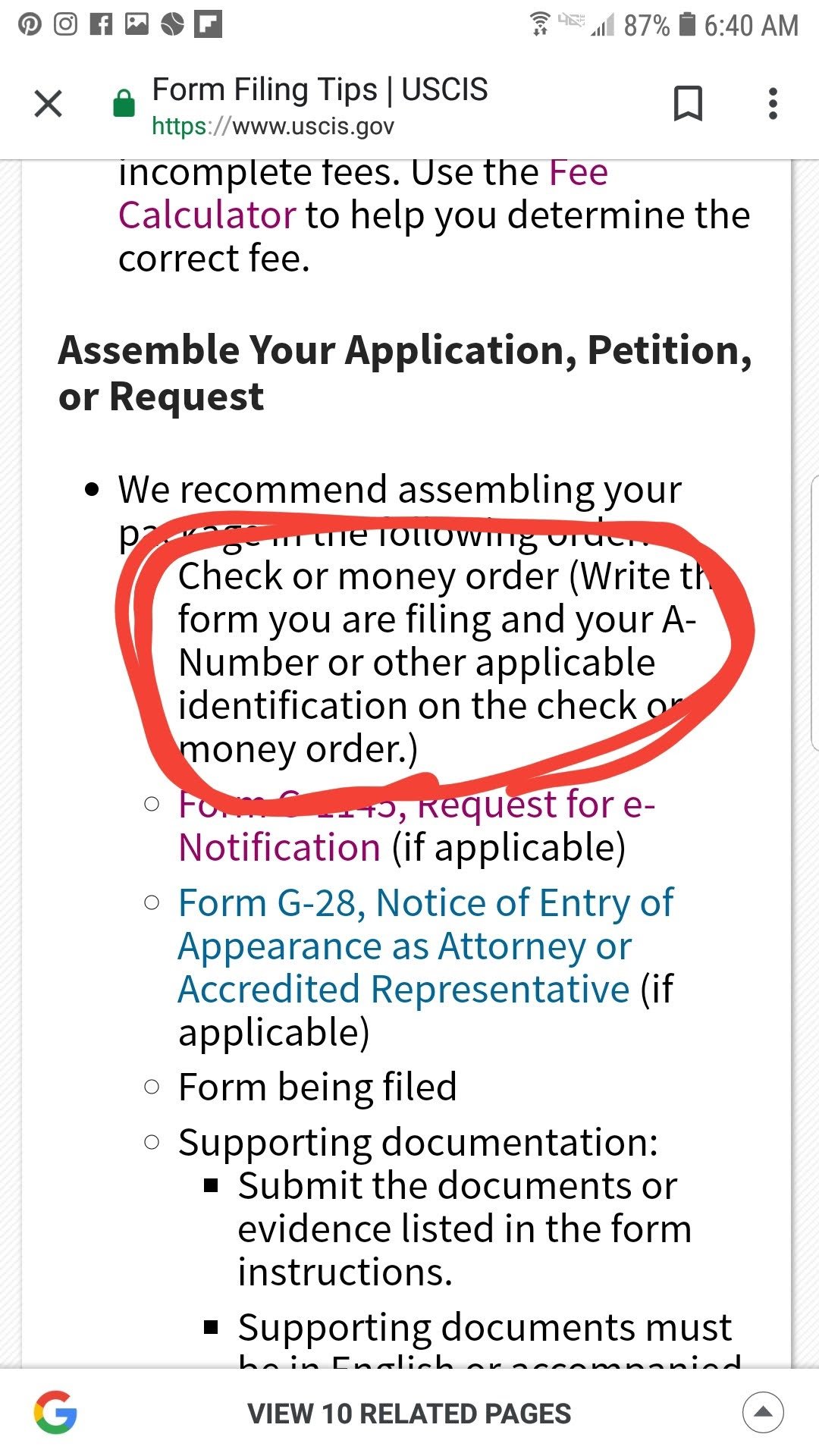
Task: Close the Chrome custom tab
Action: [x=49, y=104]
